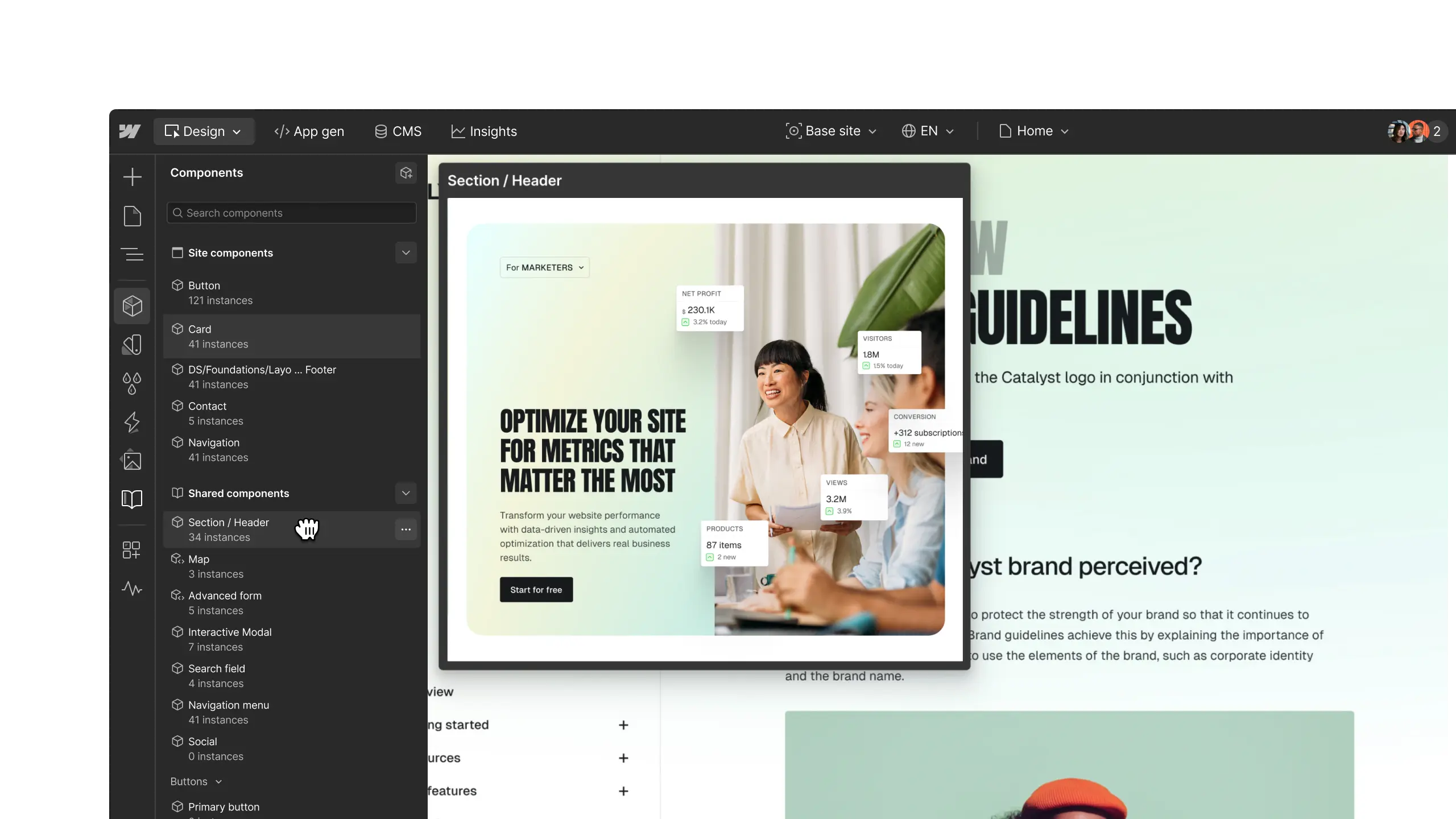Expand the Buttons group chevron

tap(218, 782)
